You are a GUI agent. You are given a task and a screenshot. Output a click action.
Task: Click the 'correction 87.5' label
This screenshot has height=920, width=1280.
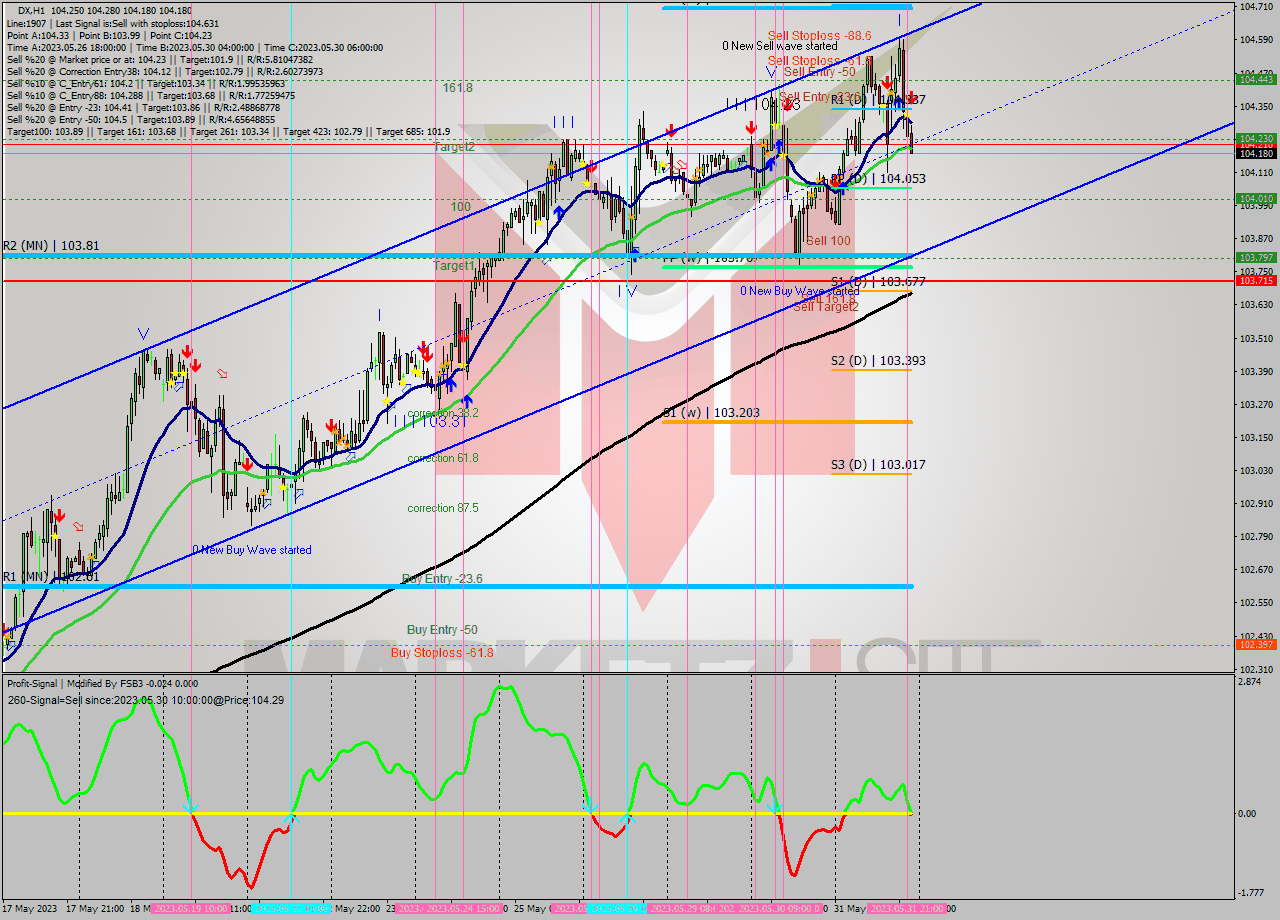443,508
